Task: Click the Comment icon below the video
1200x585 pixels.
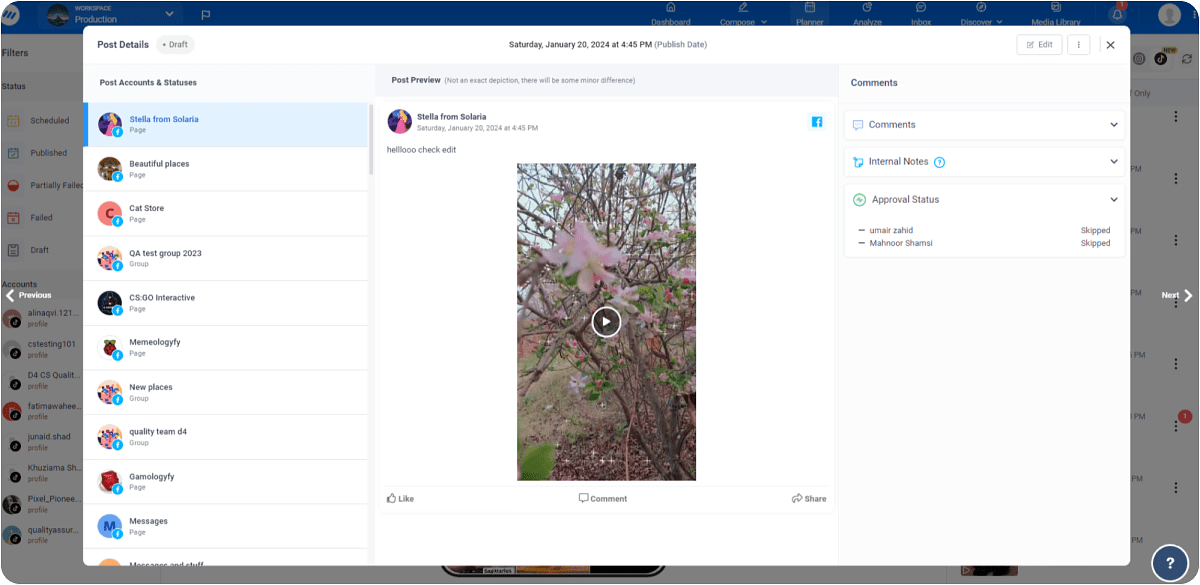Action: click(584, 498)
